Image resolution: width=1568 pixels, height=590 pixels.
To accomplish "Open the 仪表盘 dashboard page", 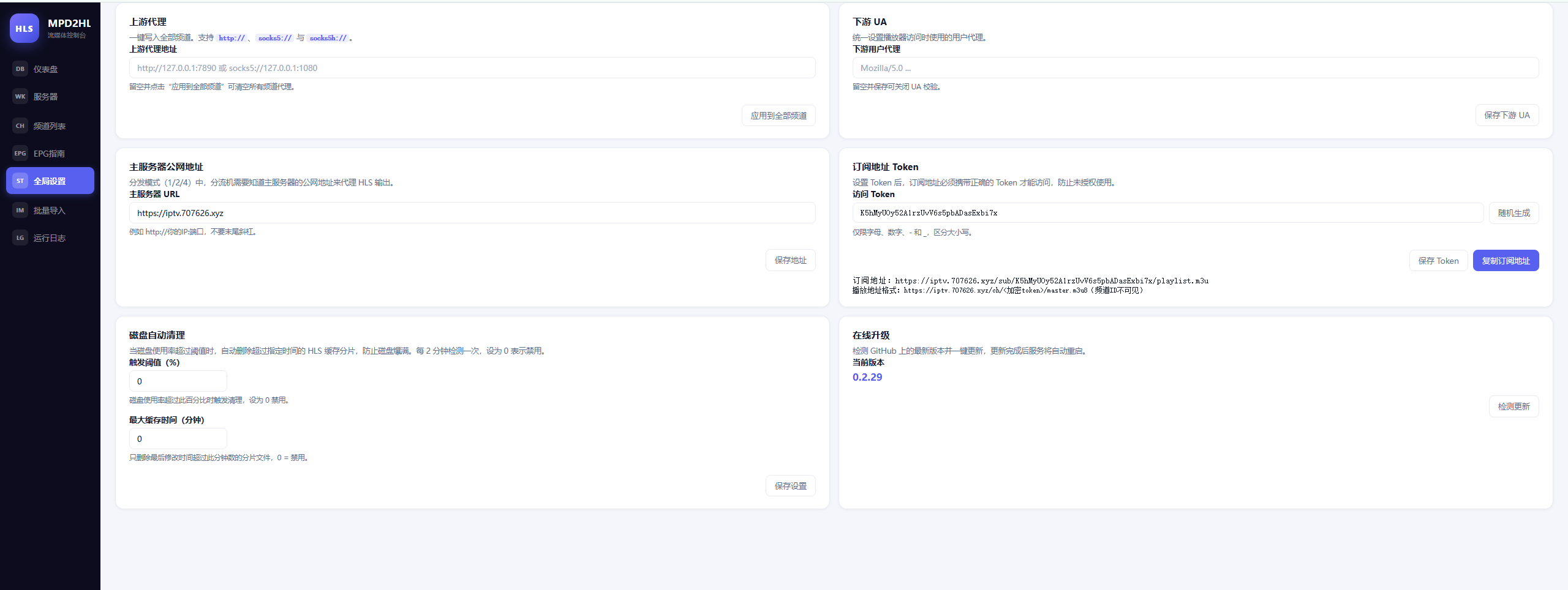I will (x=50, y=69).
